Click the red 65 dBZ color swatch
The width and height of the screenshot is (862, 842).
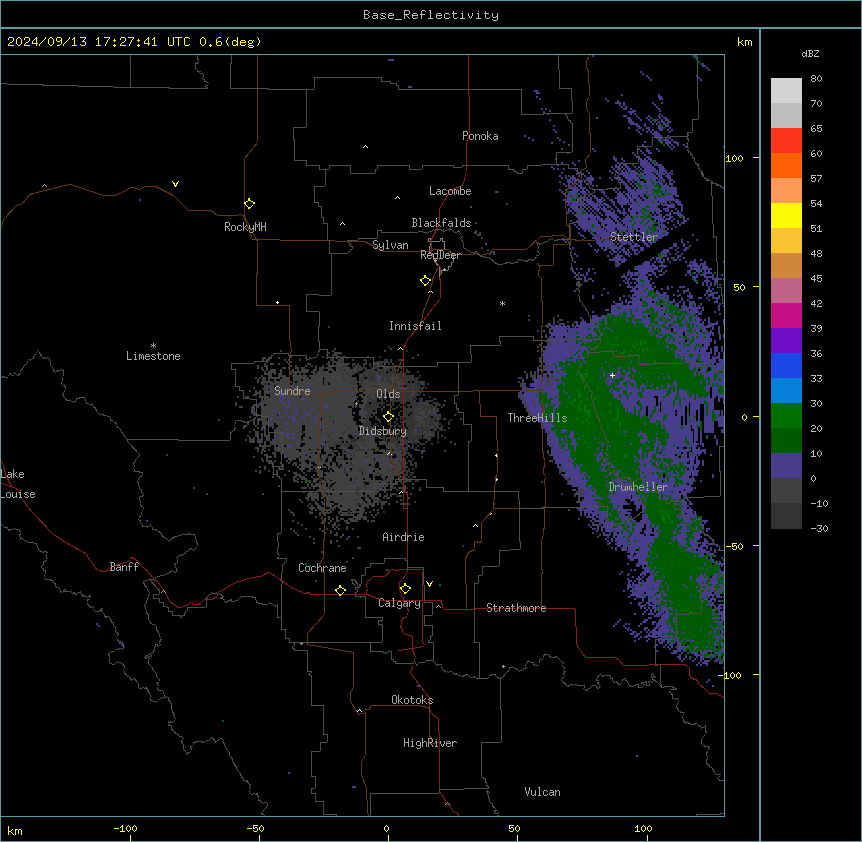(x=786, y=140)
